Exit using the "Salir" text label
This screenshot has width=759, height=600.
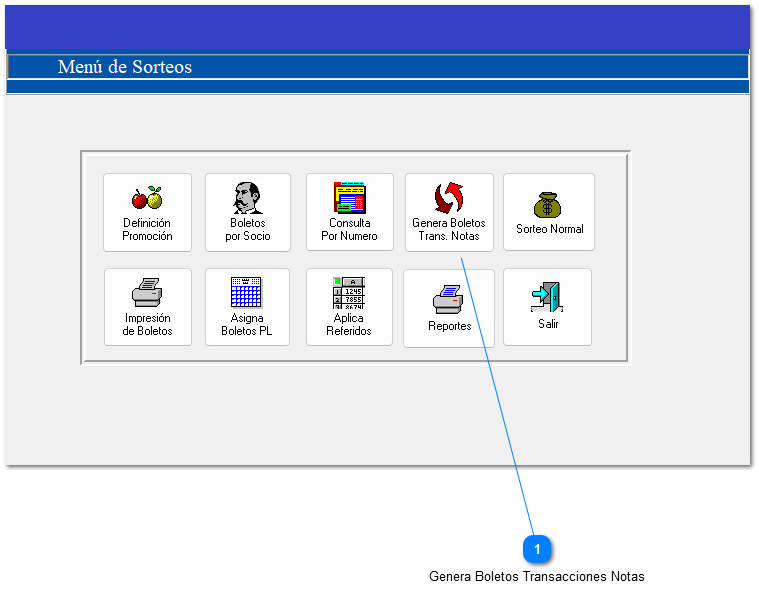point(548,325)
